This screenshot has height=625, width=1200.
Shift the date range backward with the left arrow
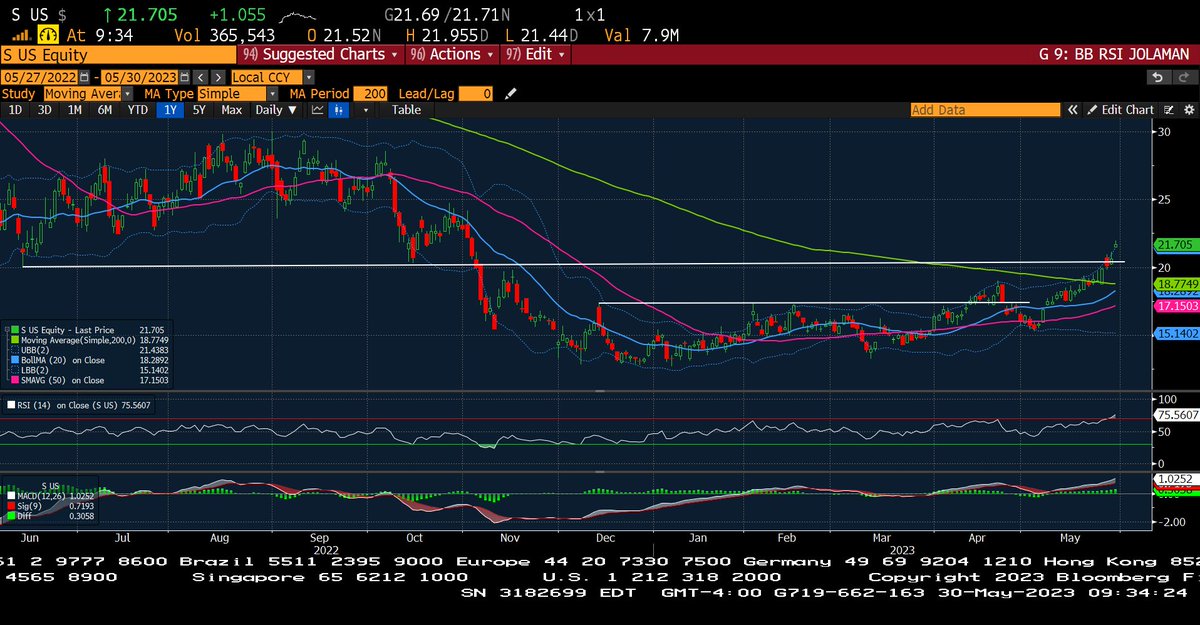click(x=200, y=76)
